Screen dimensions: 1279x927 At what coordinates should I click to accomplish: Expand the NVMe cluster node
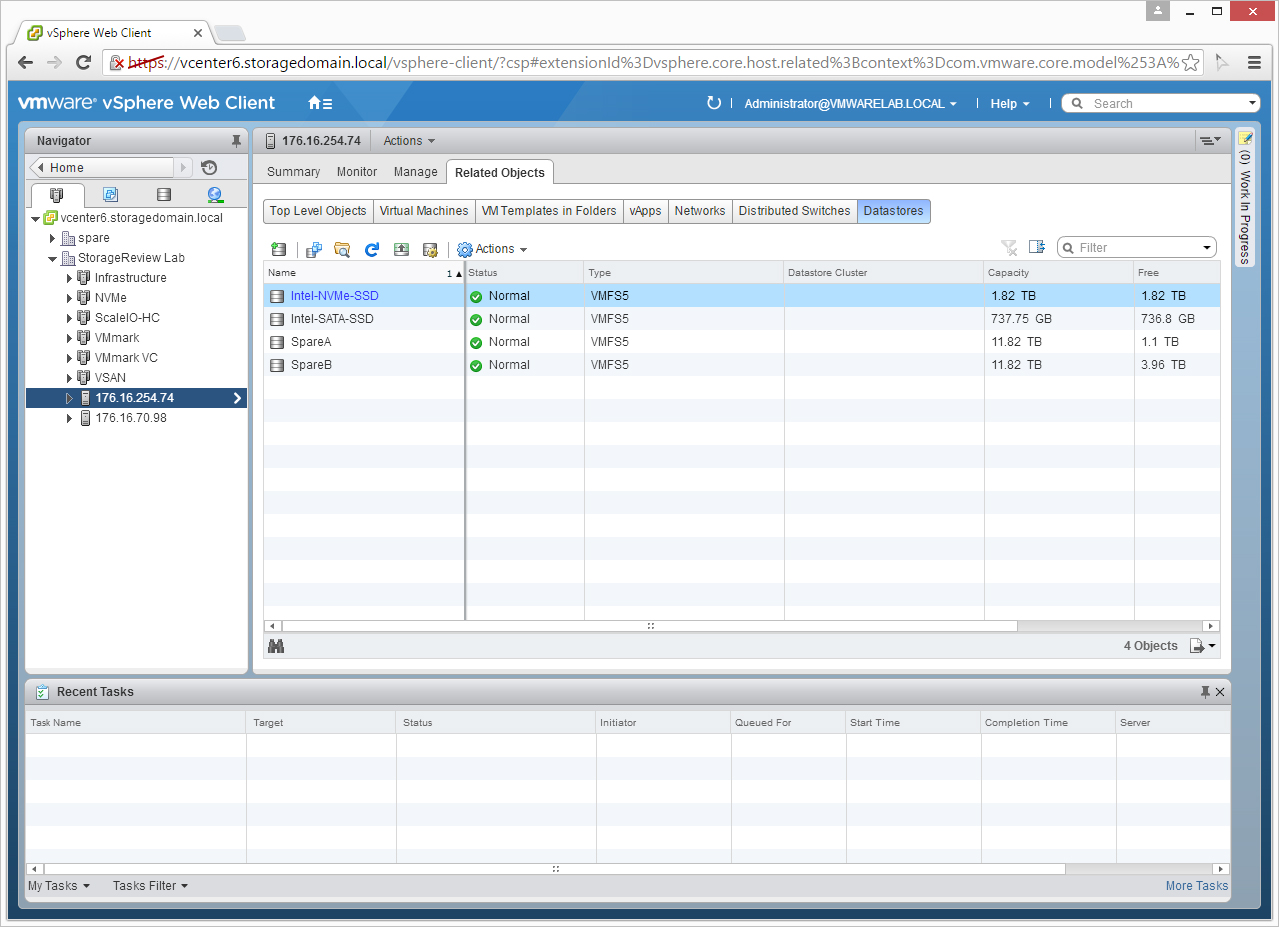click(69, 298)
